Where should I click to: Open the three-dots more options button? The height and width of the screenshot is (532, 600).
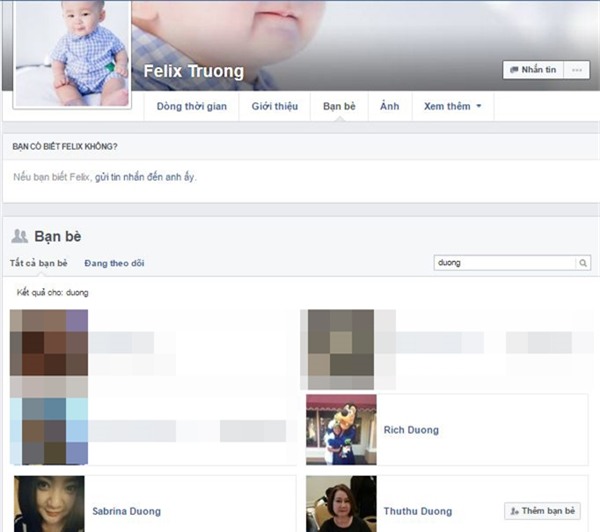click(577, 70)
